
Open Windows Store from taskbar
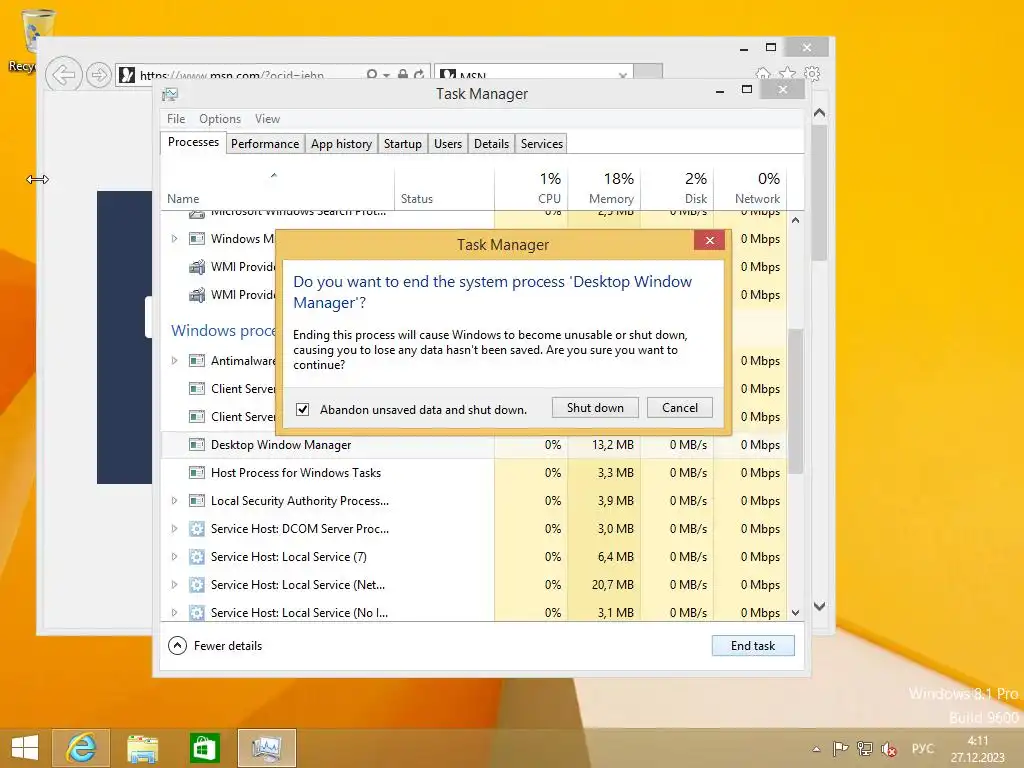204,748
